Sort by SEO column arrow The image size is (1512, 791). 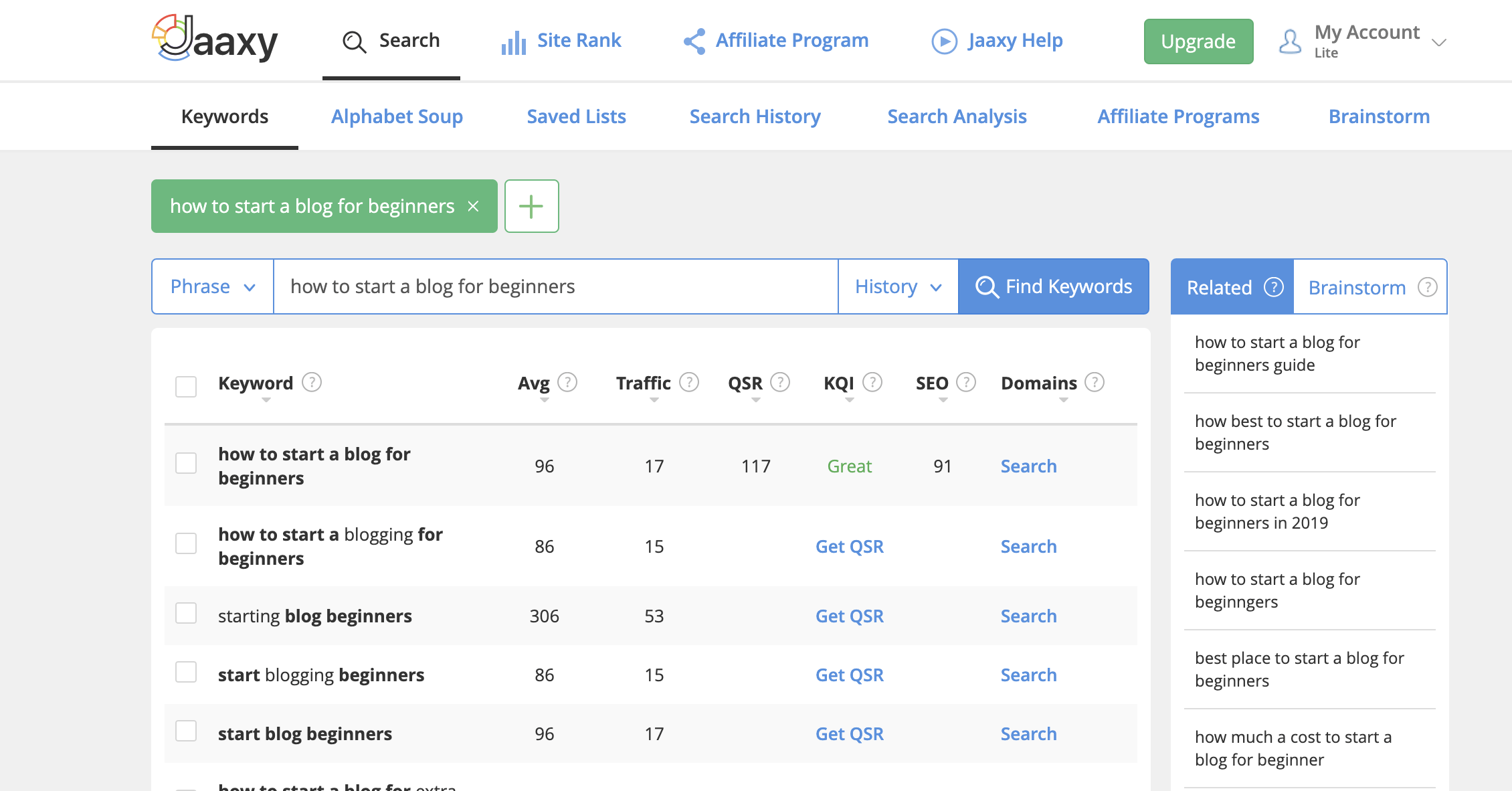pyautogui.click(x=943, y=400)
